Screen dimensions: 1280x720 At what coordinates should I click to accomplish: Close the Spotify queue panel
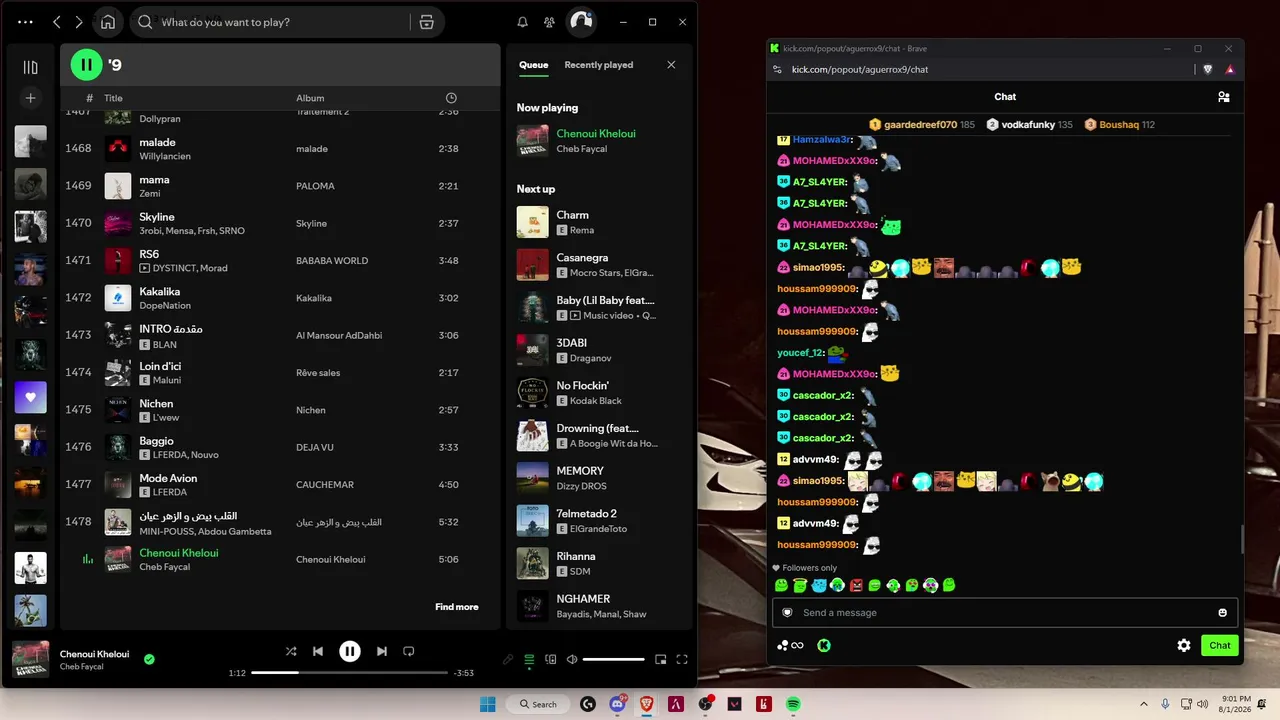(671, 65)
